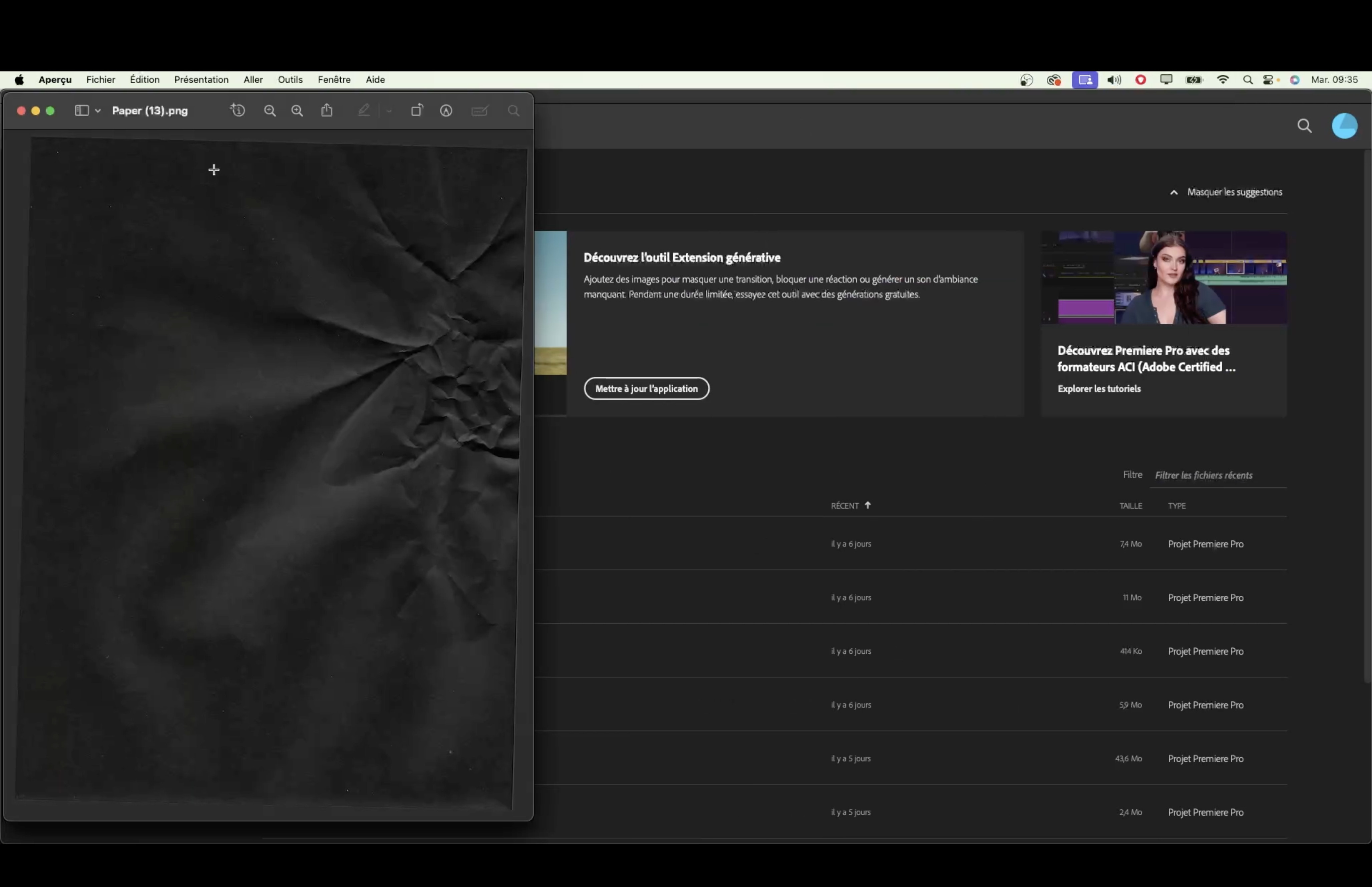
Task: Open the Share icon in Preview toolbar
Action: click(327, 110)
